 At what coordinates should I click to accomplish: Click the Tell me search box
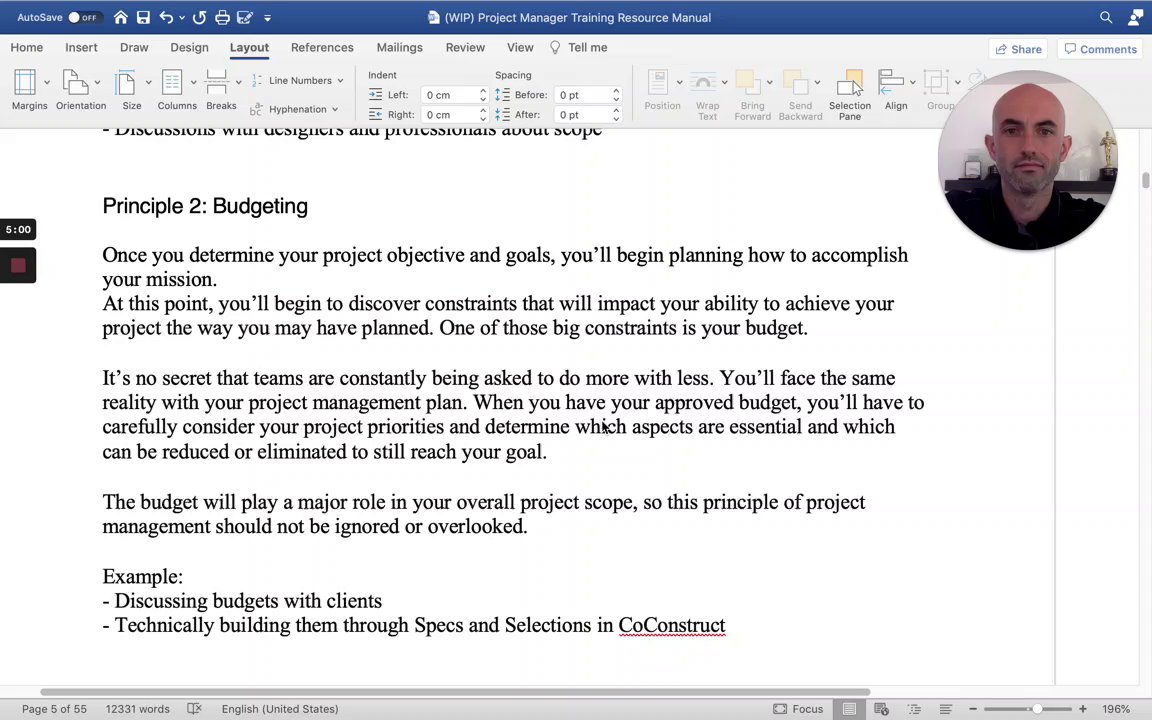(579, 47)
